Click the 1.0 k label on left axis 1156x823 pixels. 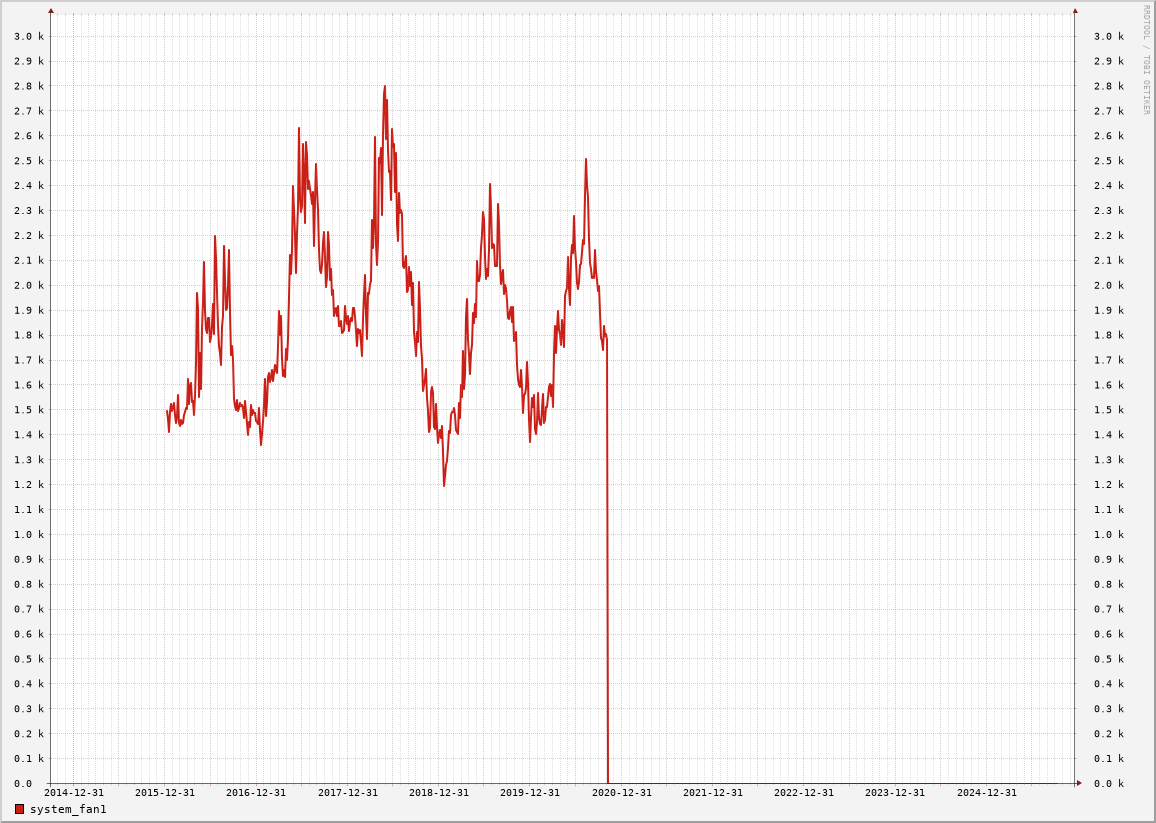[29, 535]
